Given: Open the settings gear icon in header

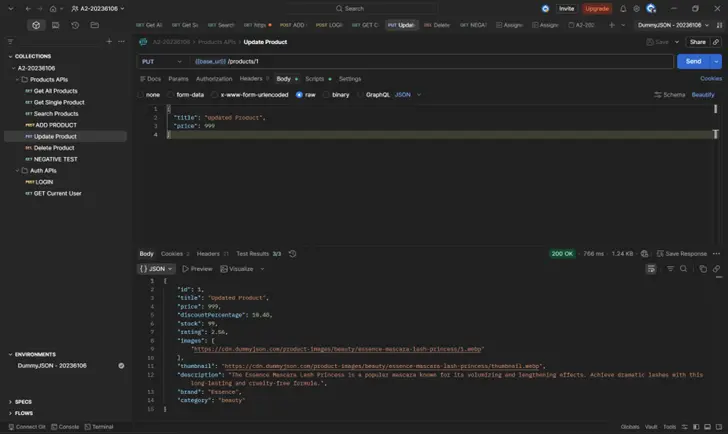Looking at the screenshot, I should coord(637,8).
